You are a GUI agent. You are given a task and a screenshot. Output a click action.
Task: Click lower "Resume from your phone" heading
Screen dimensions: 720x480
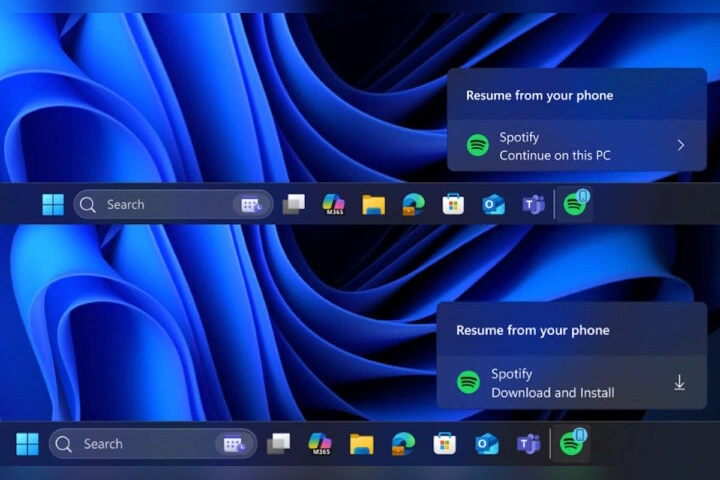click(x=533, y=331)
